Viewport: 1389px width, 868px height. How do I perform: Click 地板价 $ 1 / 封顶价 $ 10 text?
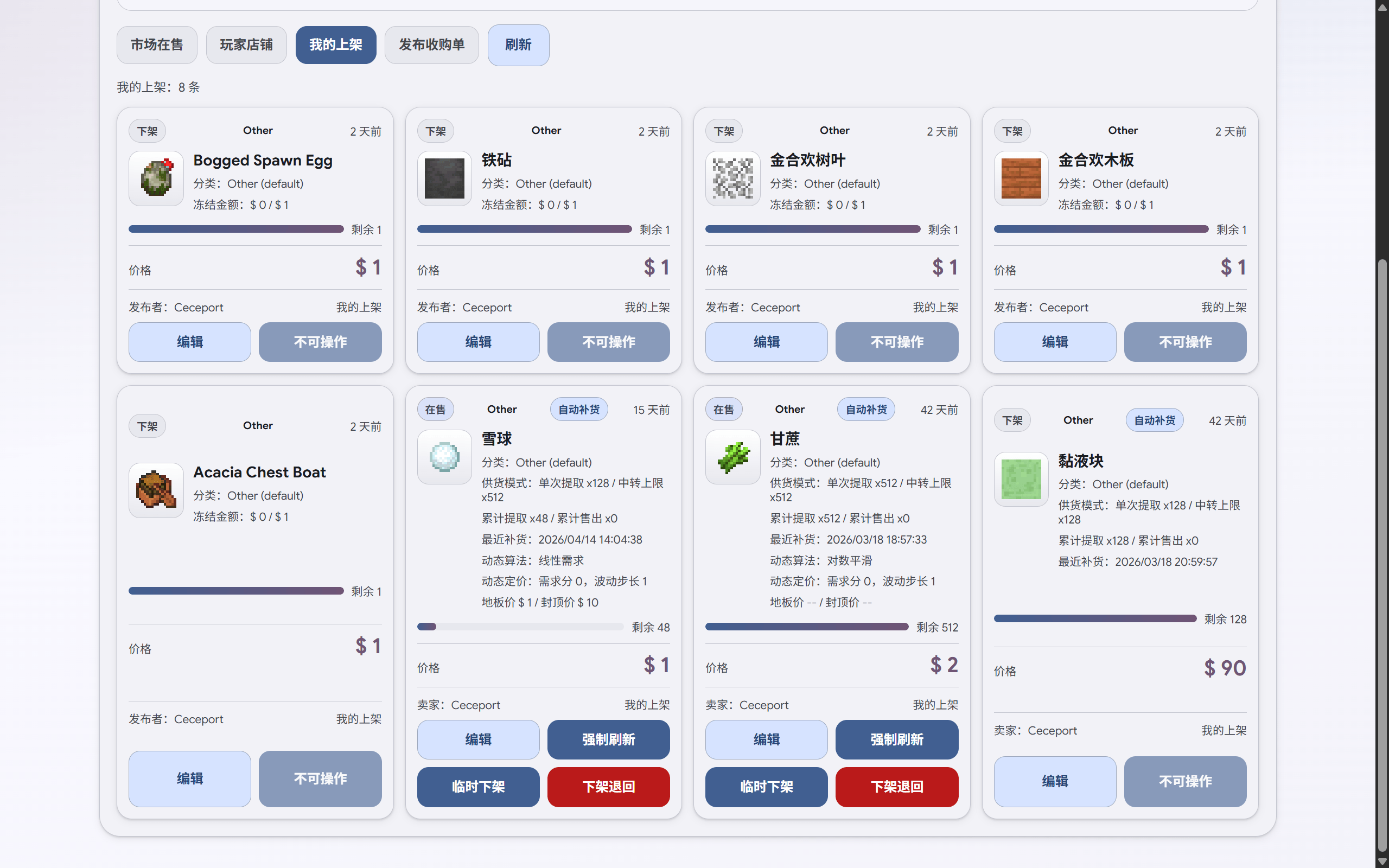[539, 603]
